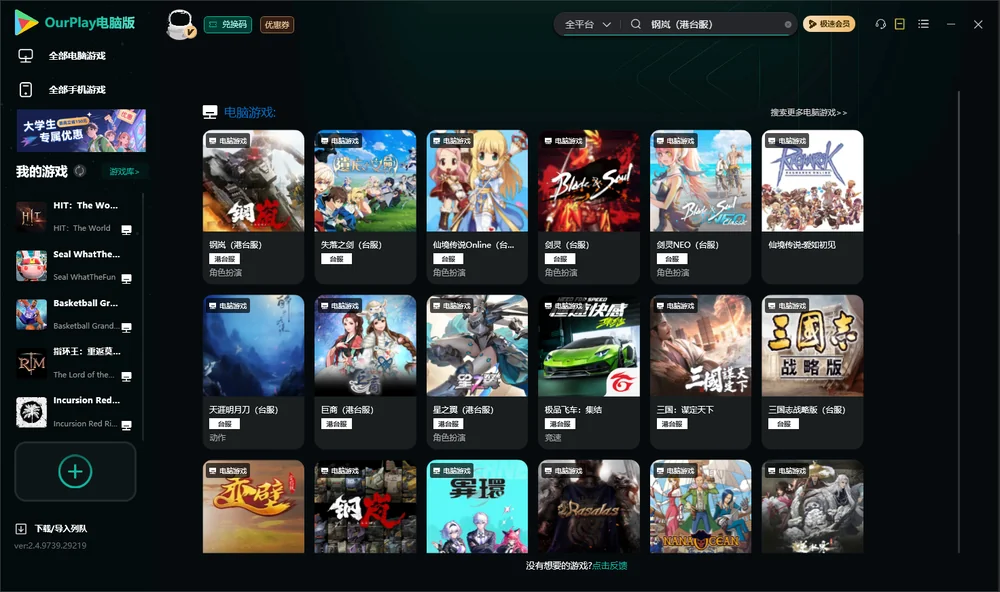Select 全部手机游戏 in the sidebar
The height and width of the screenshot is (592, 1000).
[77, 90]
